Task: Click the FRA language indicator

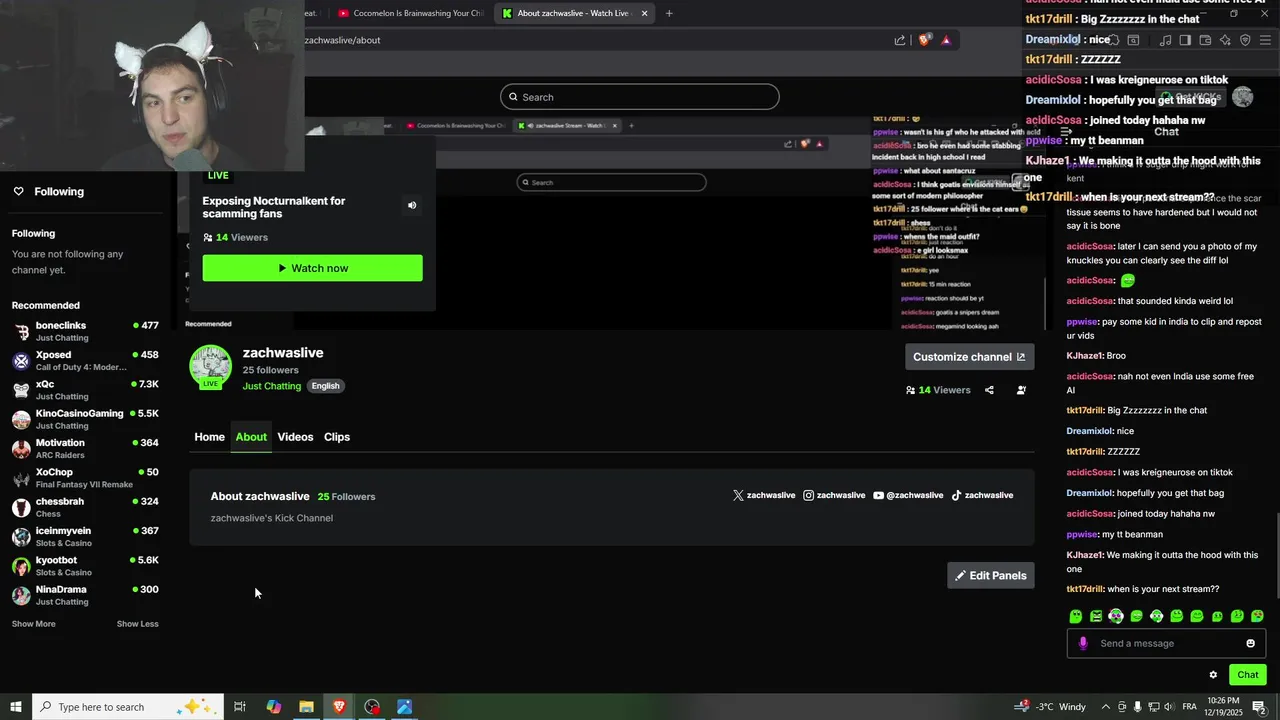Action: pos(1188,707)
